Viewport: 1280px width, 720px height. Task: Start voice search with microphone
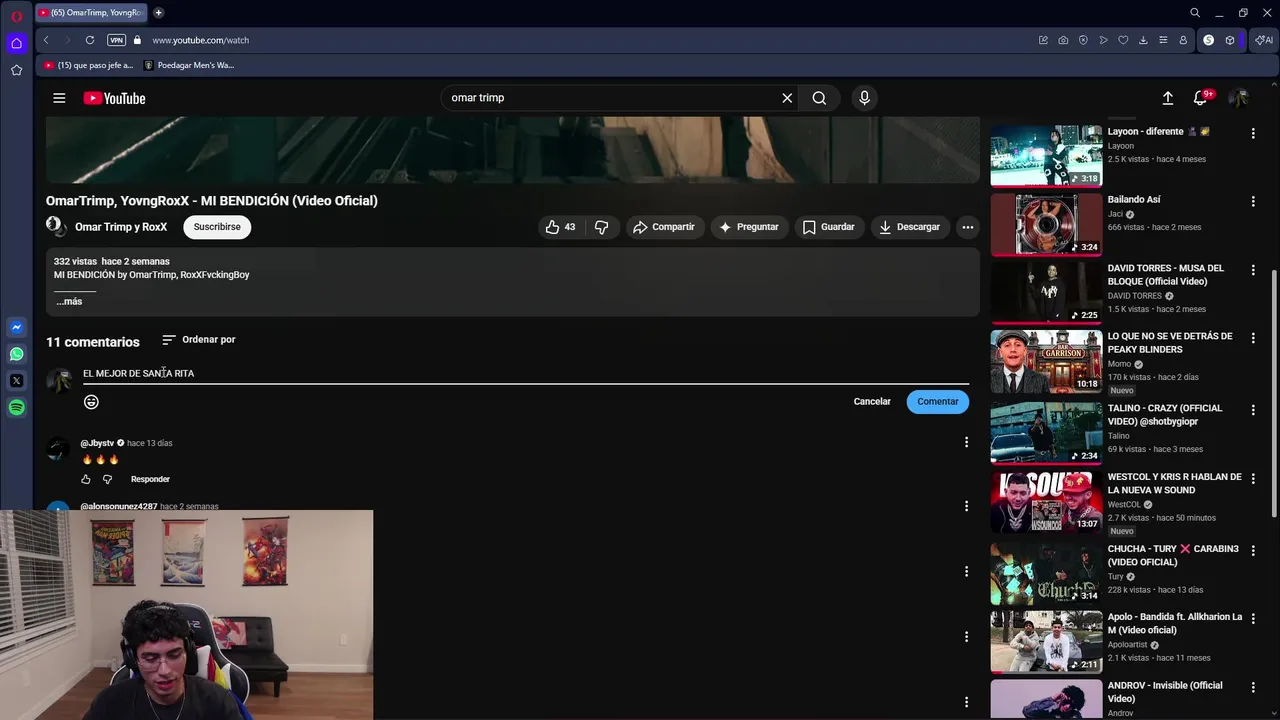pos(865,98)
